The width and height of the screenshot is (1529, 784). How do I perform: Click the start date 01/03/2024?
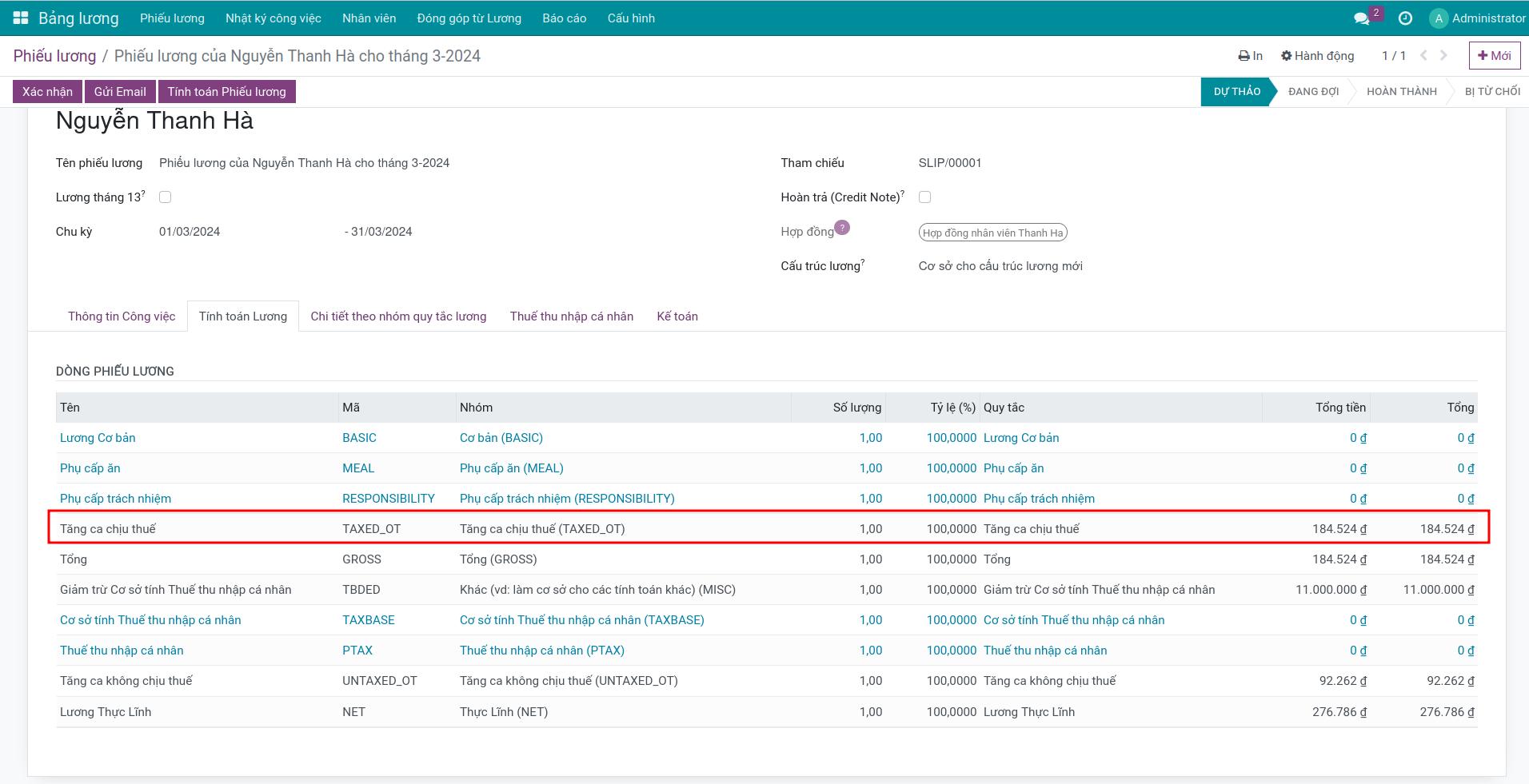190,232
